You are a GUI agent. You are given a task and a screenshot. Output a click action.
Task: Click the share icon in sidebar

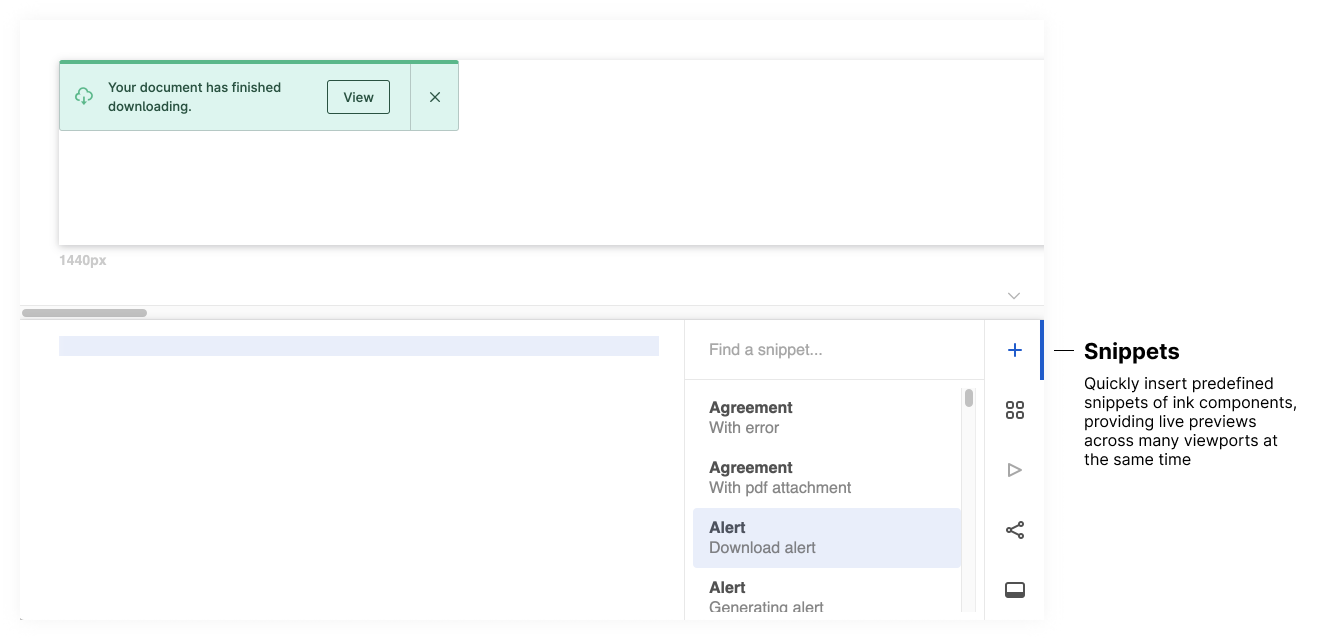pos(1014,530)
